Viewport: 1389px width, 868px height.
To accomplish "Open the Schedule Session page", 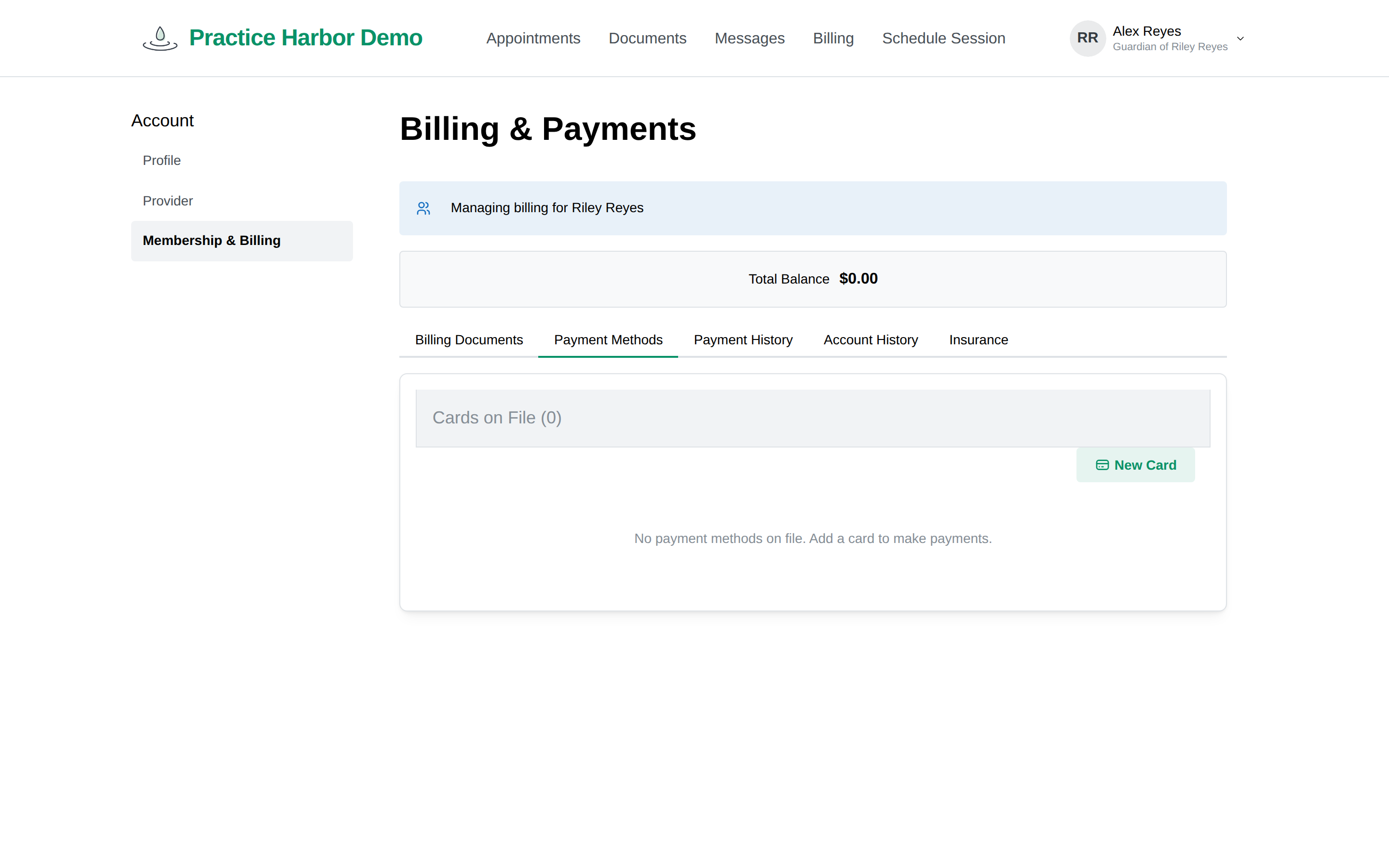I will tap(943, 39).
